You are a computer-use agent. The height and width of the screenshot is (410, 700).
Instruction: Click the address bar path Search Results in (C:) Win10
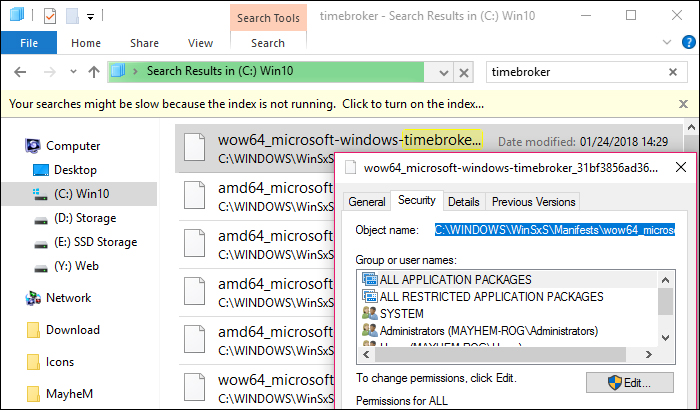[x=220, y=71]
